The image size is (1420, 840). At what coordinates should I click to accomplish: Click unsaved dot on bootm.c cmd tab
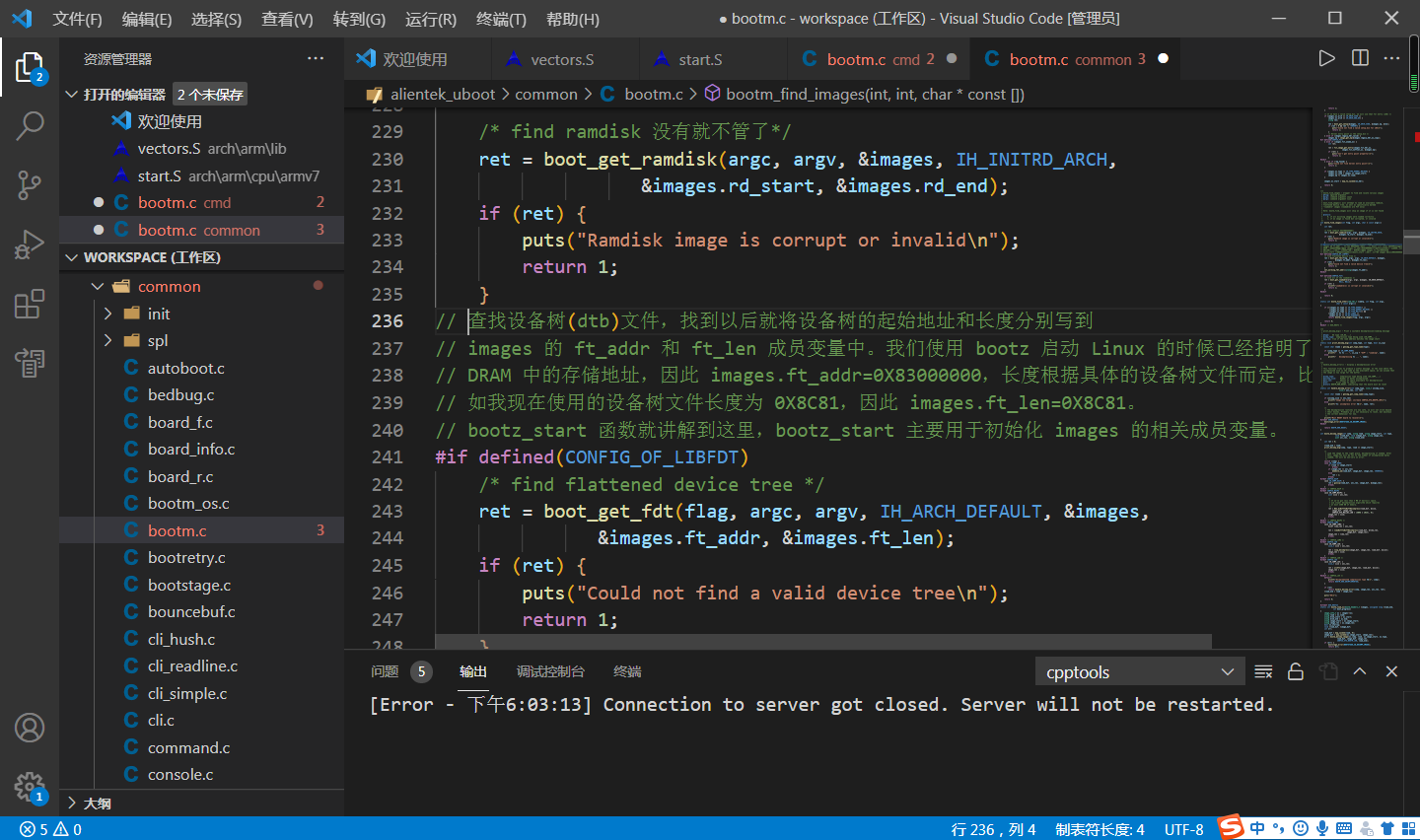952,59
